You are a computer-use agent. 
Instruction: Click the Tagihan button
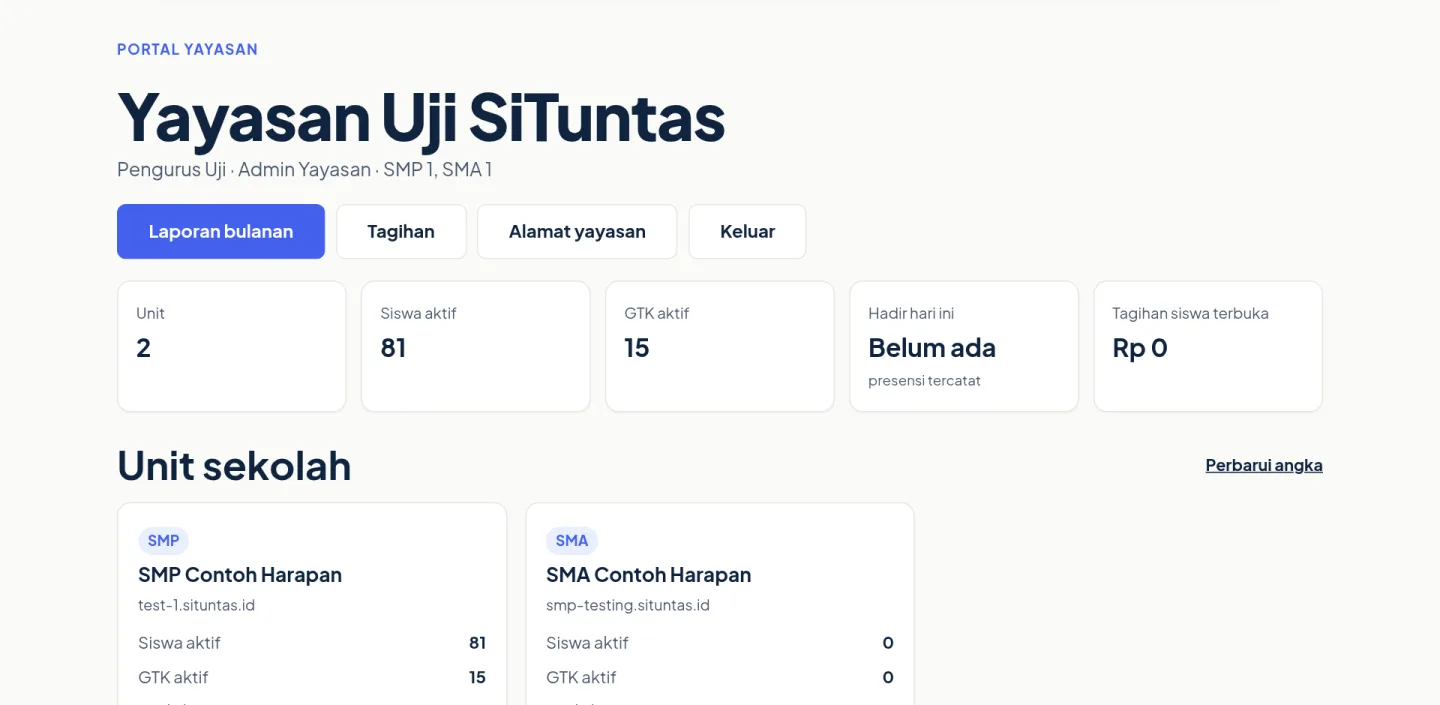401,232
